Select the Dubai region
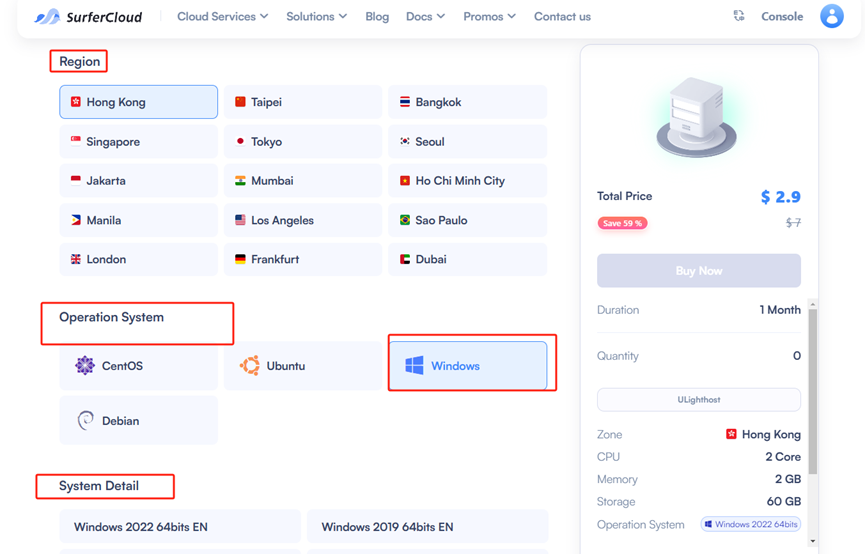Viewport: 865px width, 554px height. [x=468, y=259]
